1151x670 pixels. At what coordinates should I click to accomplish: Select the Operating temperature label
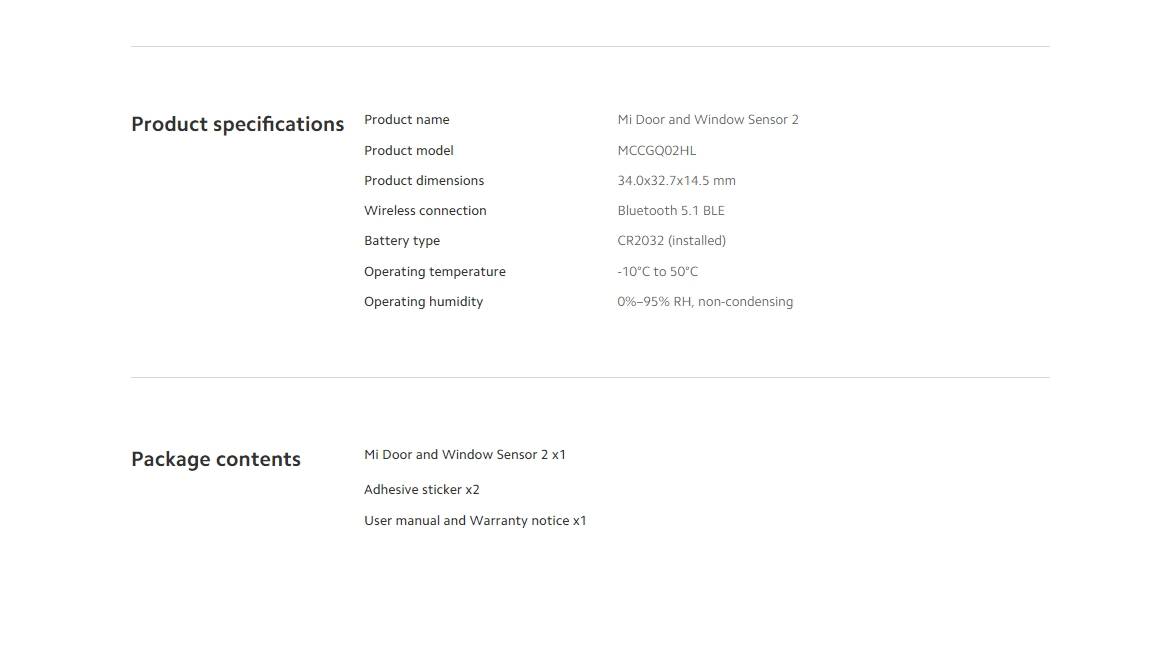(435, 272)
